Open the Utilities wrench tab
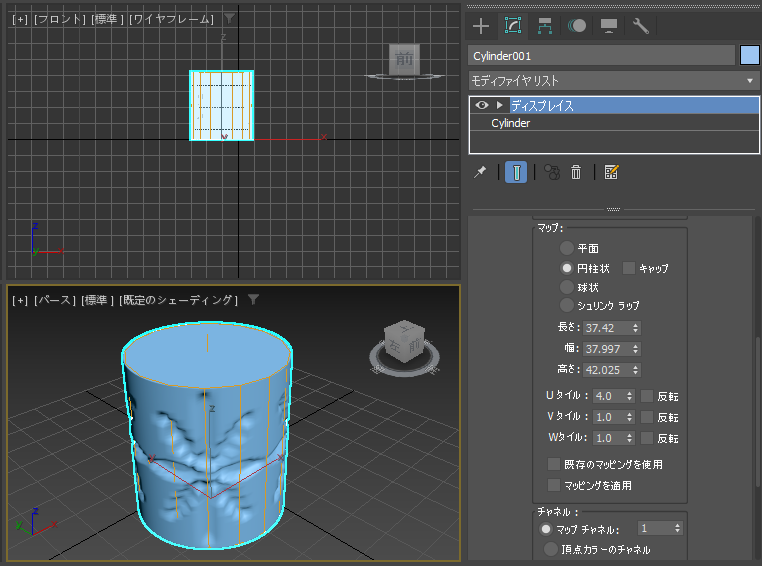The image size is (762, 566). (641, 26)
